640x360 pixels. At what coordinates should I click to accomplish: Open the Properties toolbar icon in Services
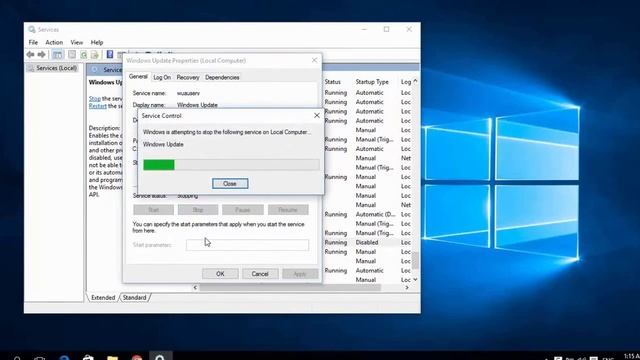(x=72, y=54)
